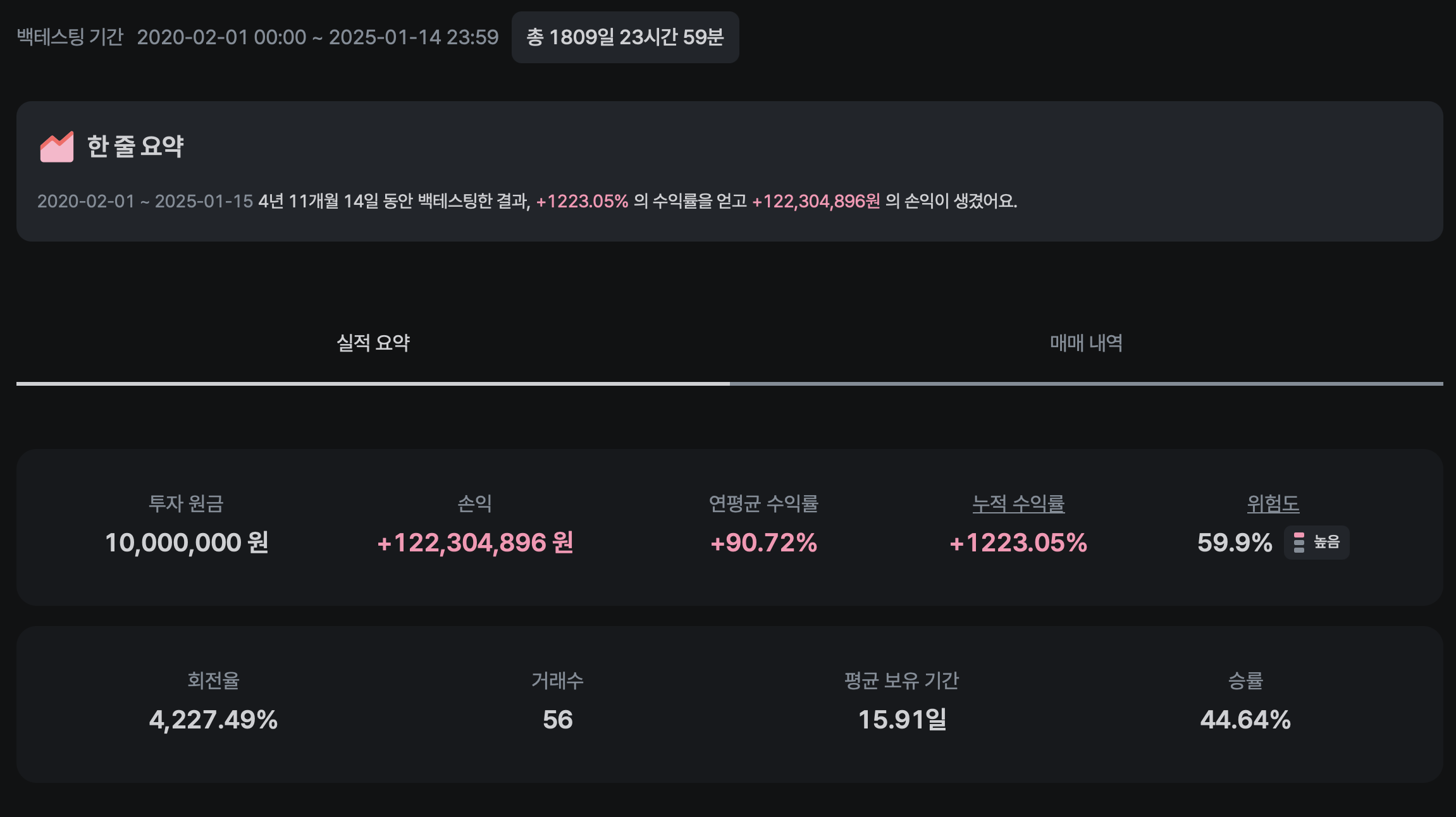
Task: Click the 회전율 value 4,227.49%
Action: pos(213,720)
